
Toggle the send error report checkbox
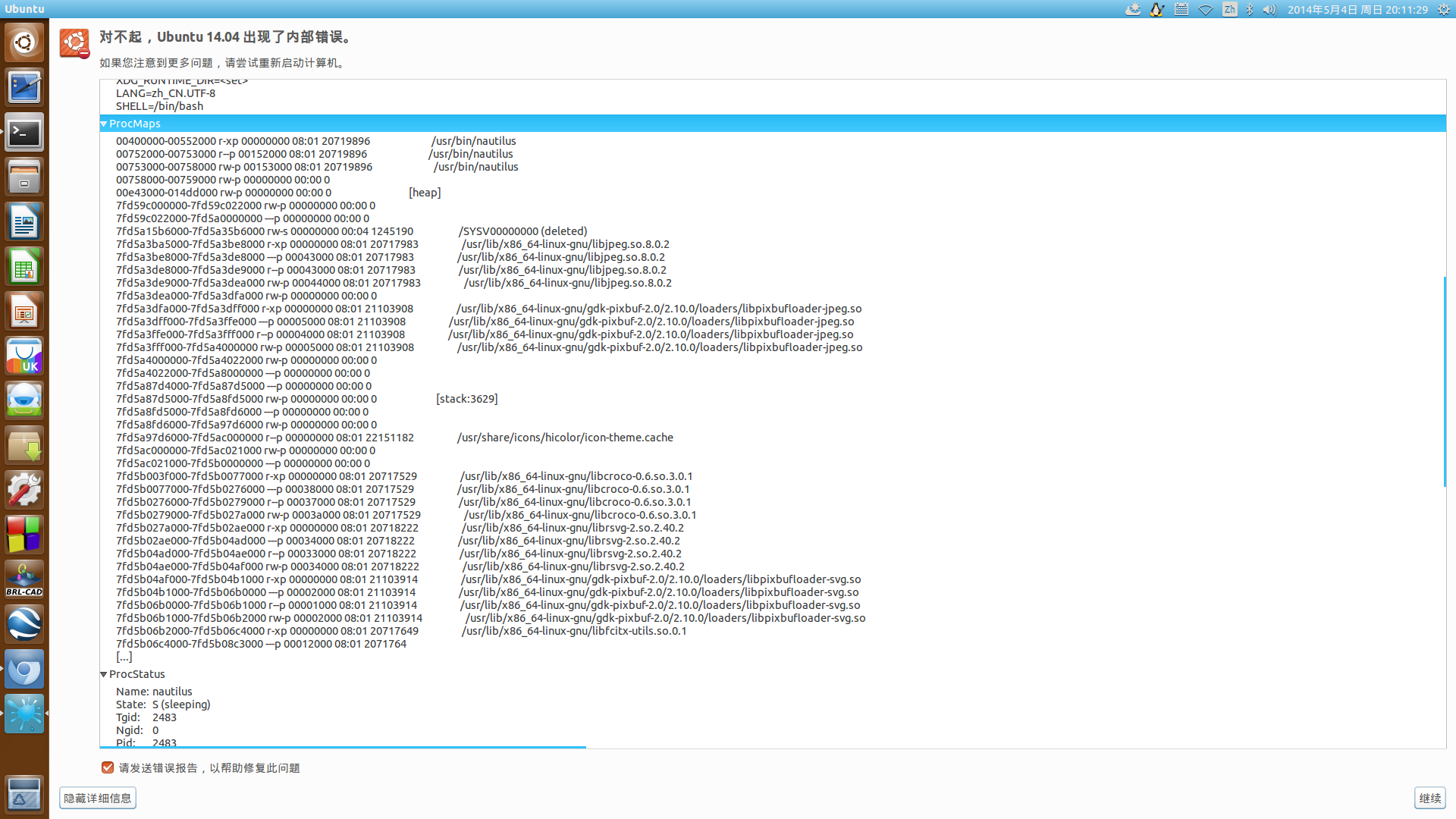pyautogui.click(x=108, y=767)
